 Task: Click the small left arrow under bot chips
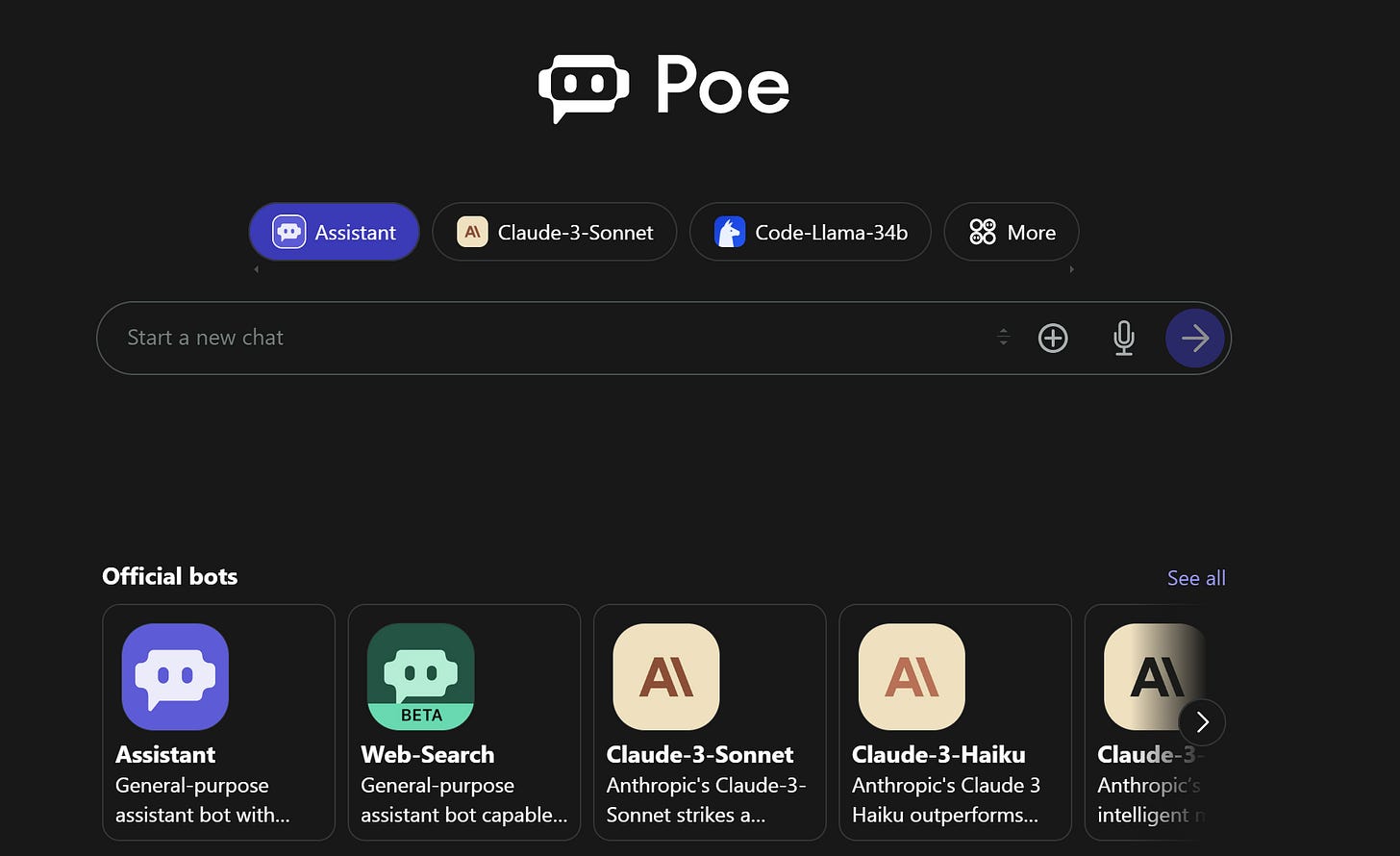256,270
